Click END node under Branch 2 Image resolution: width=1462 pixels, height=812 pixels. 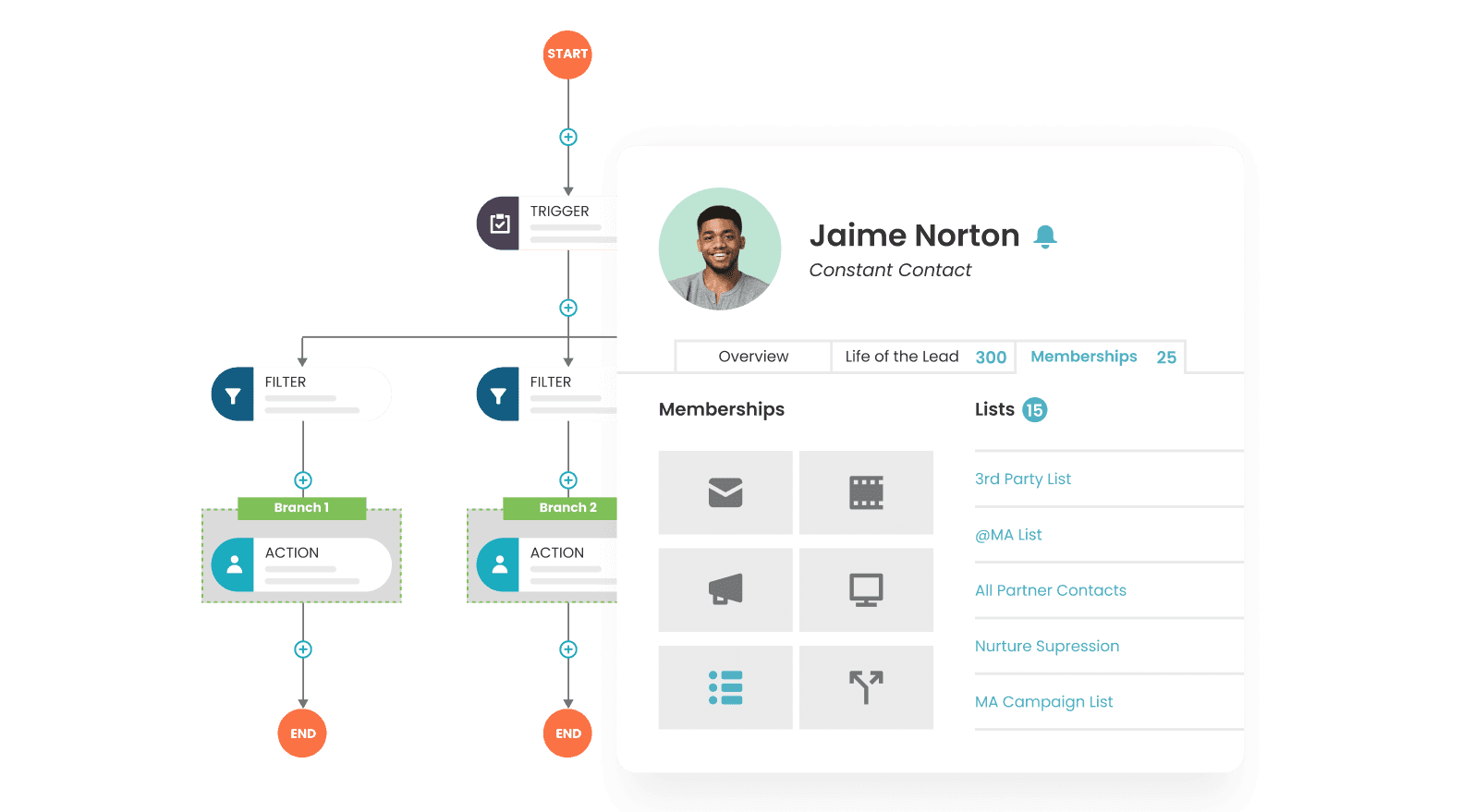tap(567, 733)
